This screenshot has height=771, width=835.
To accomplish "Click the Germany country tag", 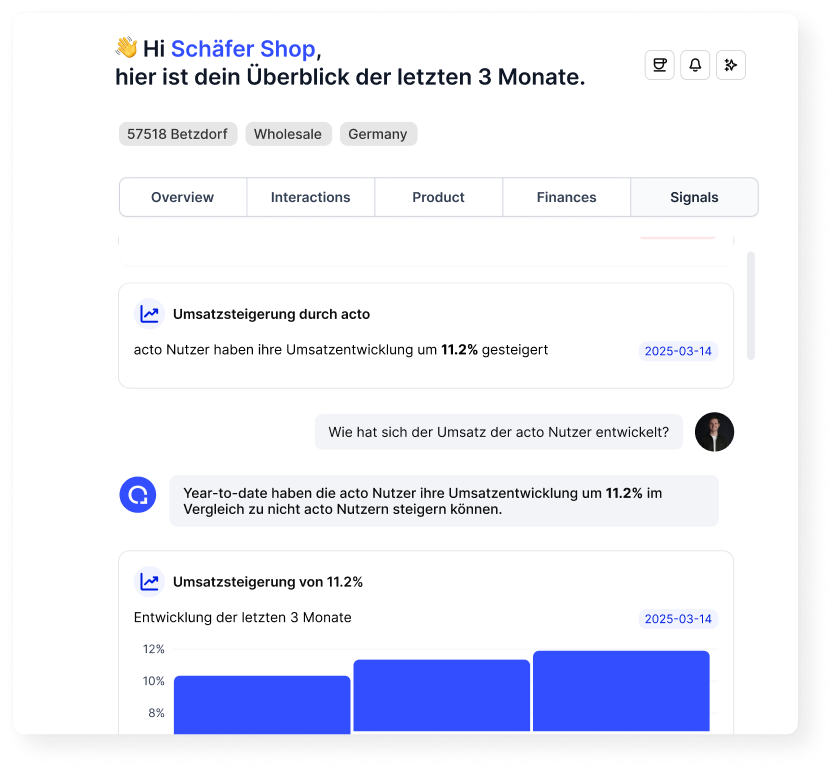I will click(378, 134).
